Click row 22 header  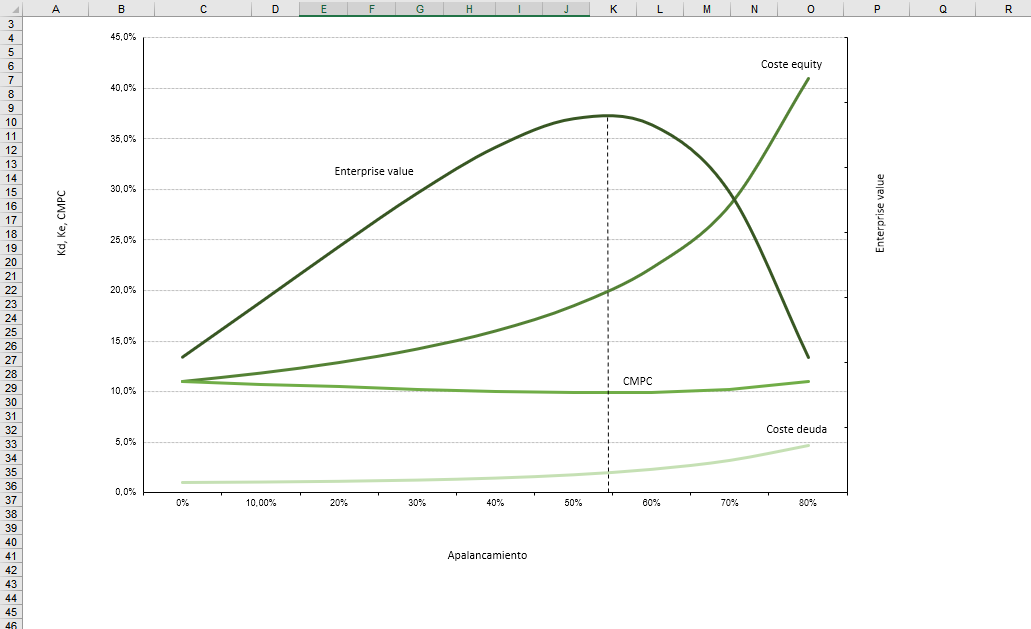10,289
